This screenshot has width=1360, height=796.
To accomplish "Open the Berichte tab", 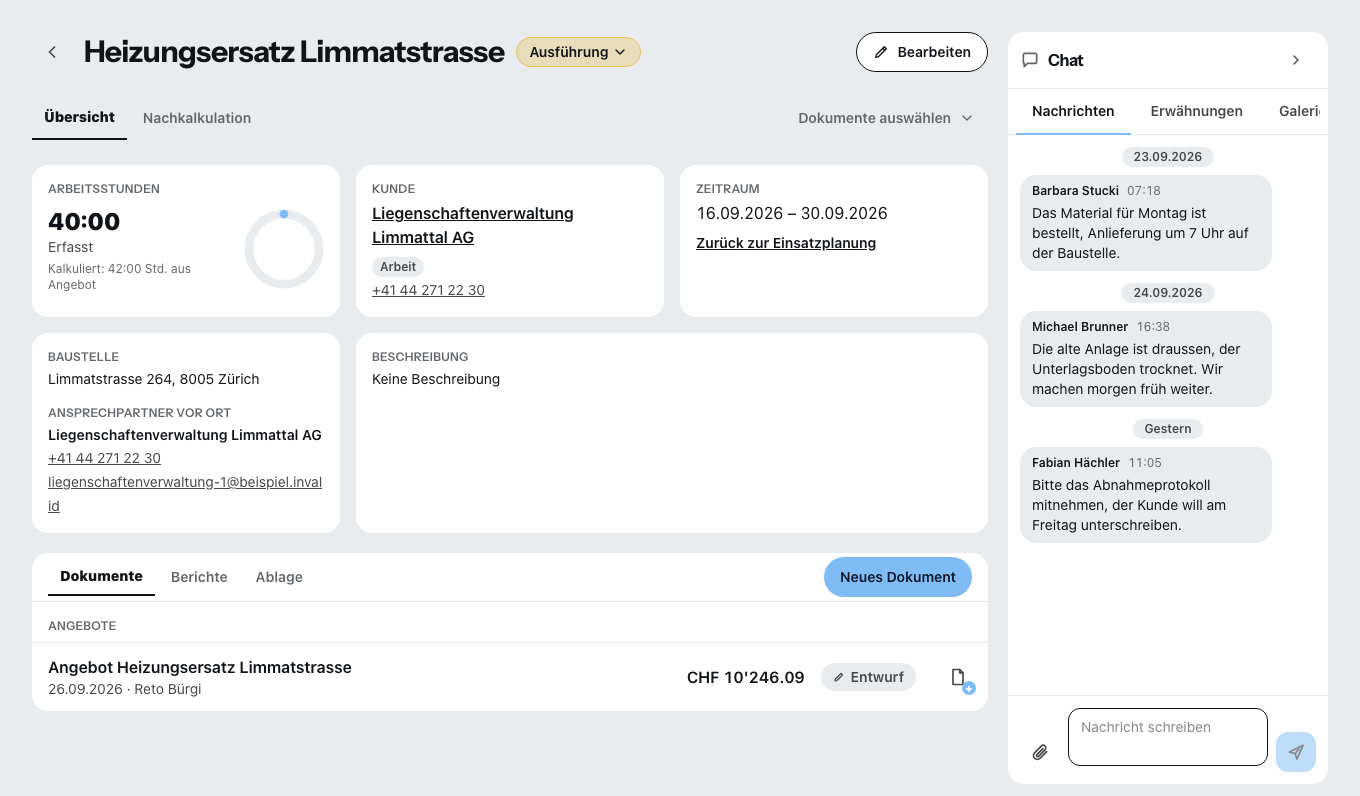I will click(x=199, y=577).
